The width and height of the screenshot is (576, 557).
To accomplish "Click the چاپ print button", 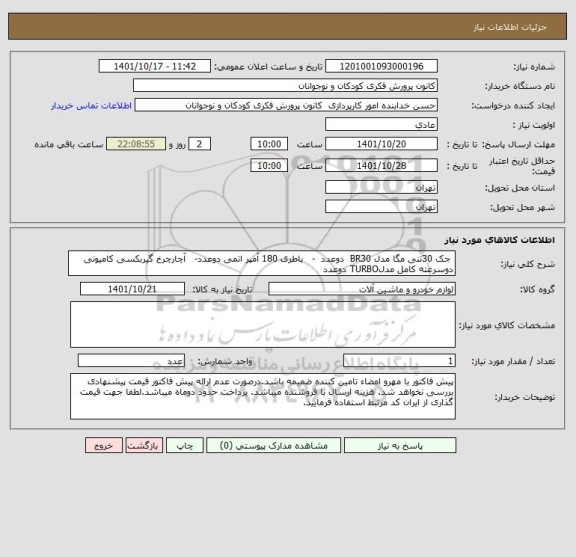I will coord(184,445).
